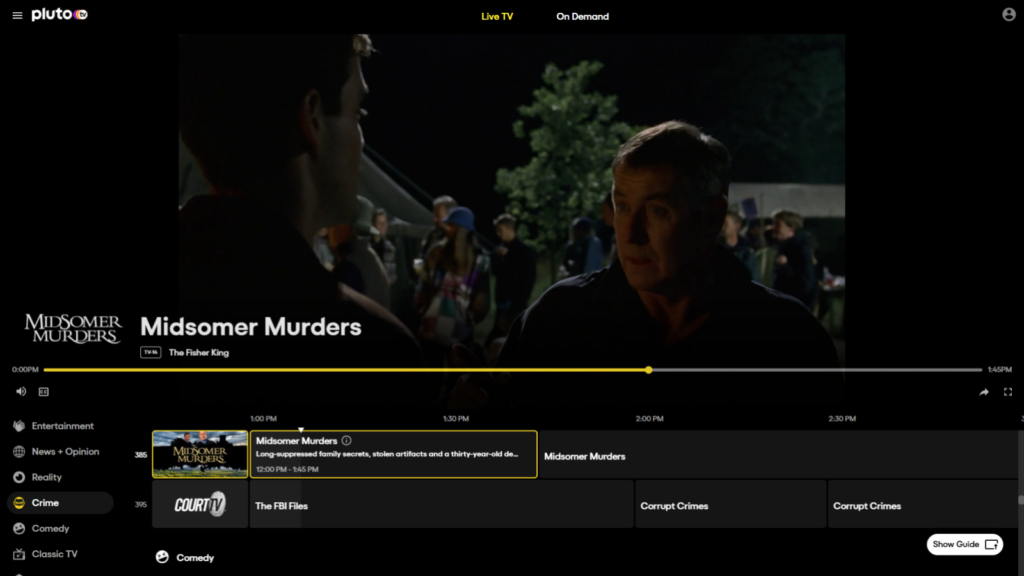Click the 2:30 PM timeline label

click(x=842, y=419)
